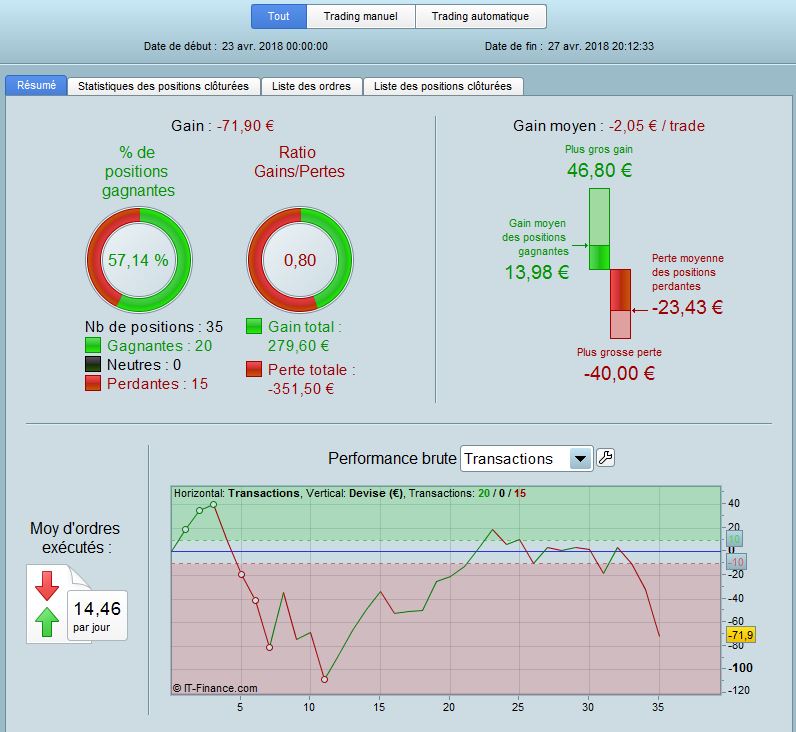Click Gagnantes : 20 label
796x732 pixels.
point(159,346)
